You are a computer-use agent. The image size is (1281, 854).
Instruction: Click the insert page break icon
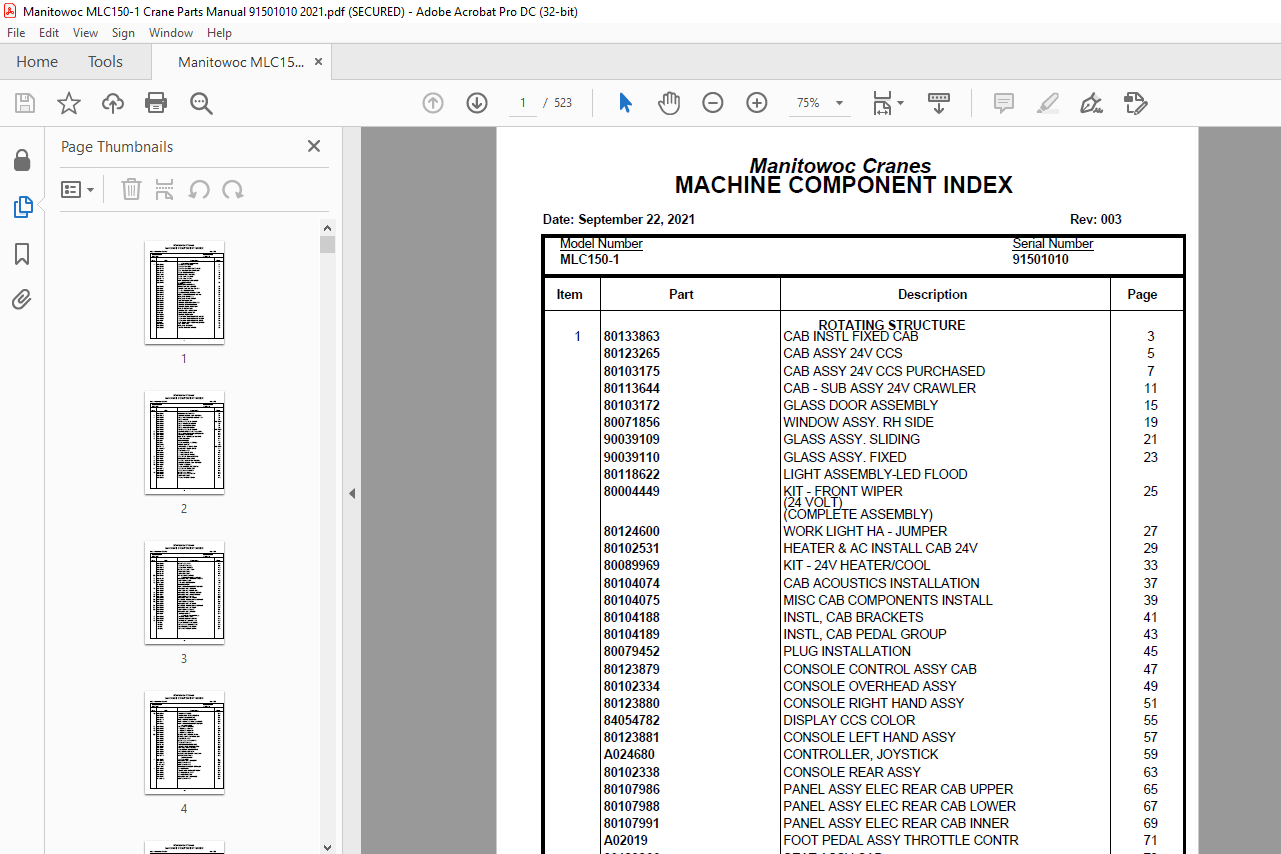(165, 189)
